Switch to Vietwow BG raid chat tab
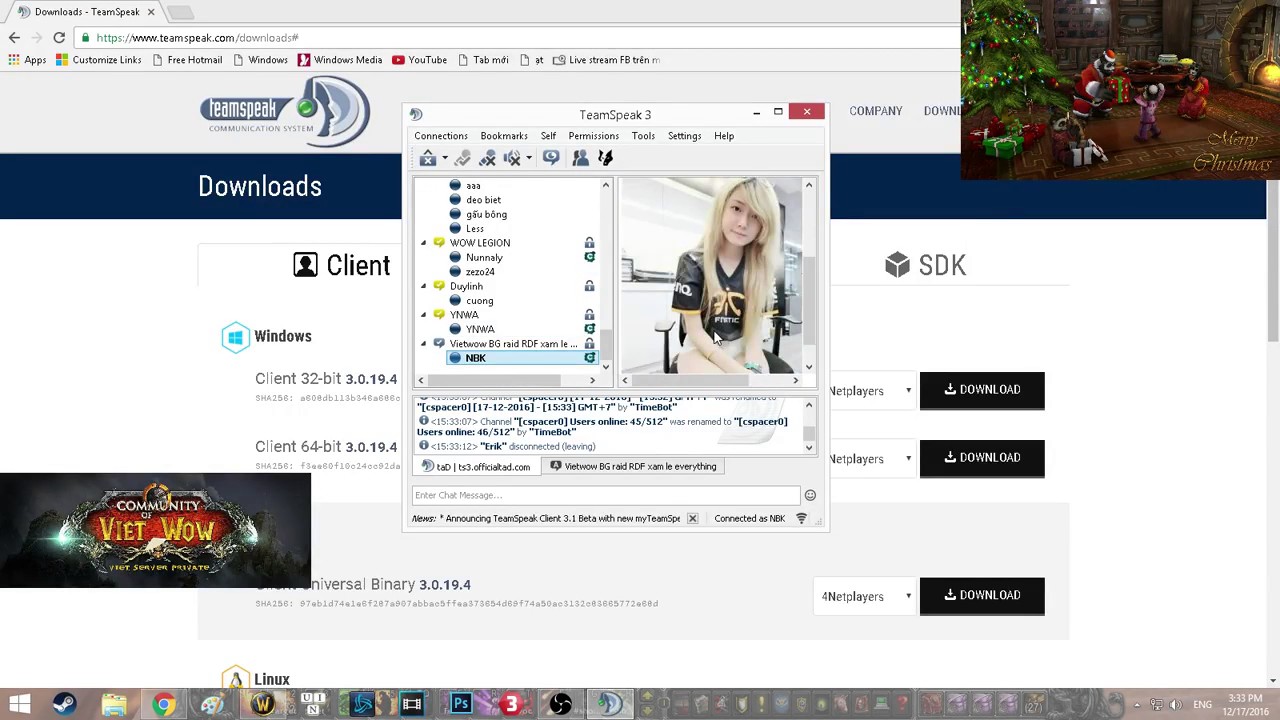 634,467
